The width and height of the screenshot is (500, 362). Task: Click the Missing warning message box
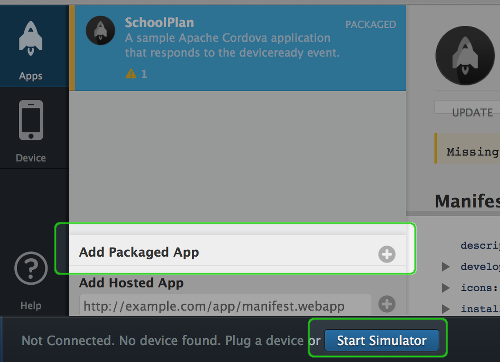467,149
